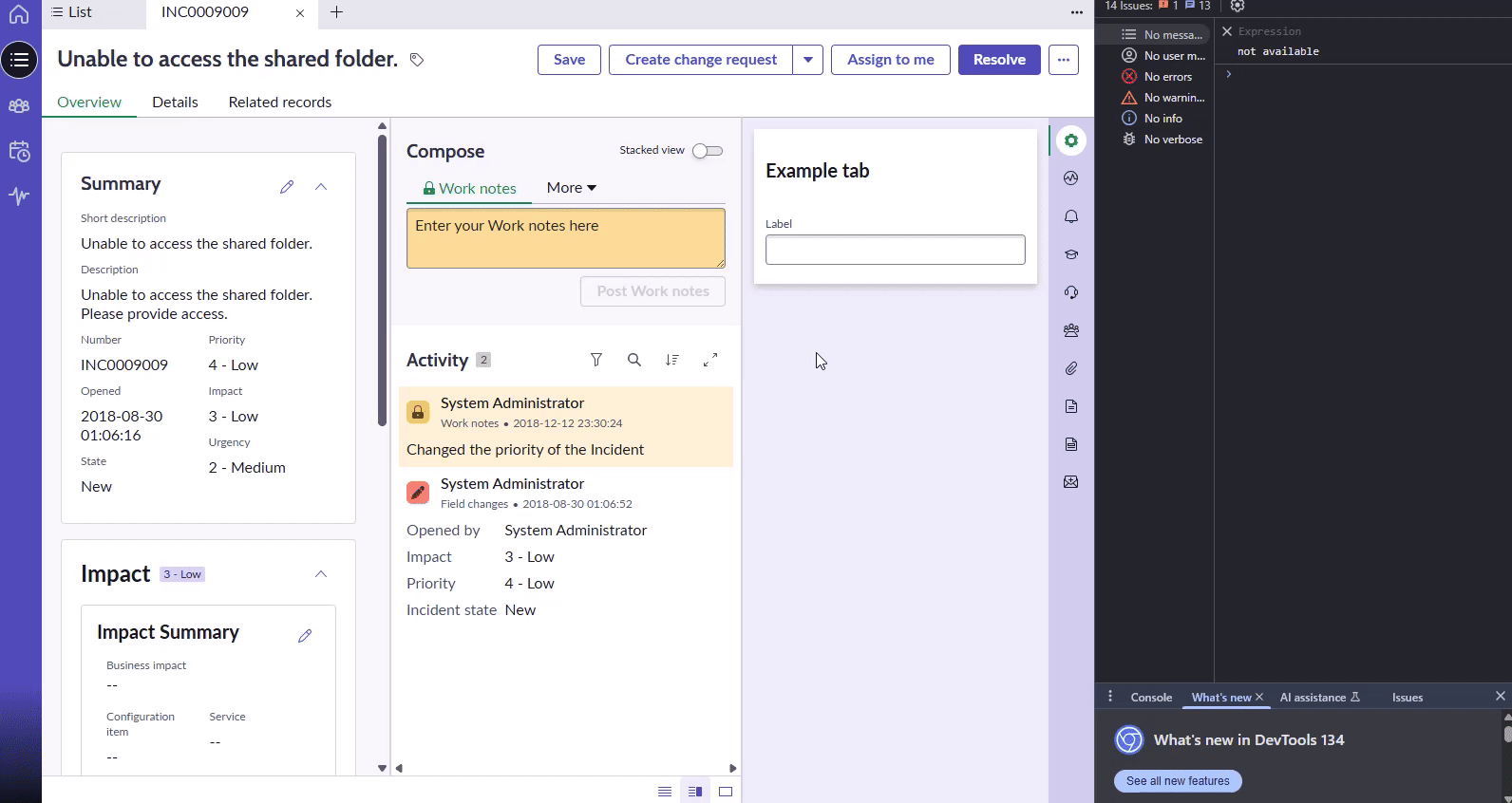Screen dimensions: 1512x803
Task: Open the Create change request dropdown arrow
Action: 808,60
